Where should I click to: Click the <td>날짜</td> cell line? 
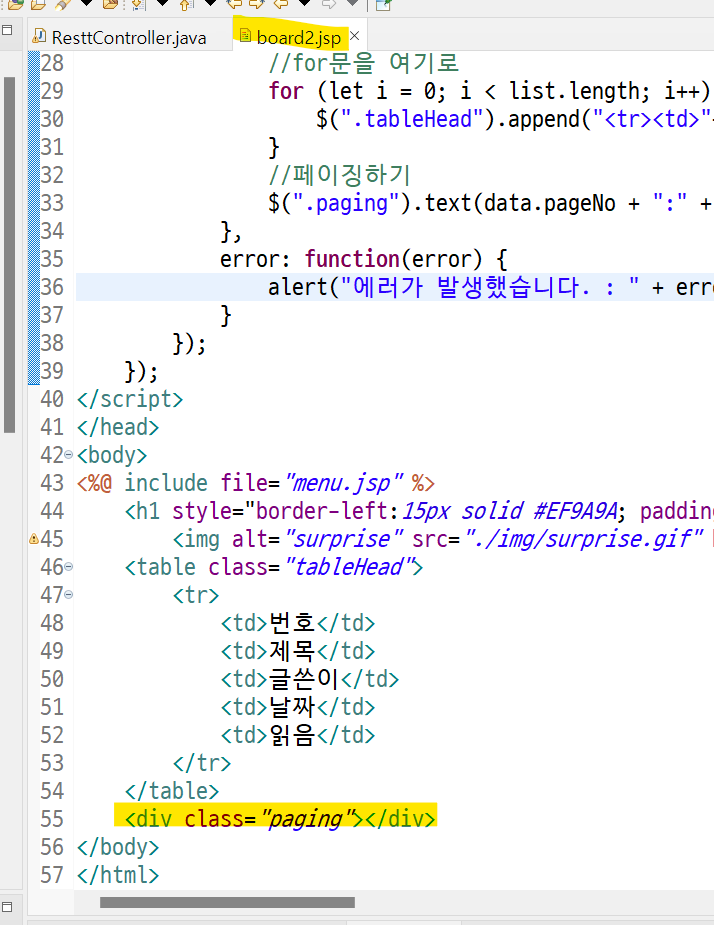[x=298, y=707]
